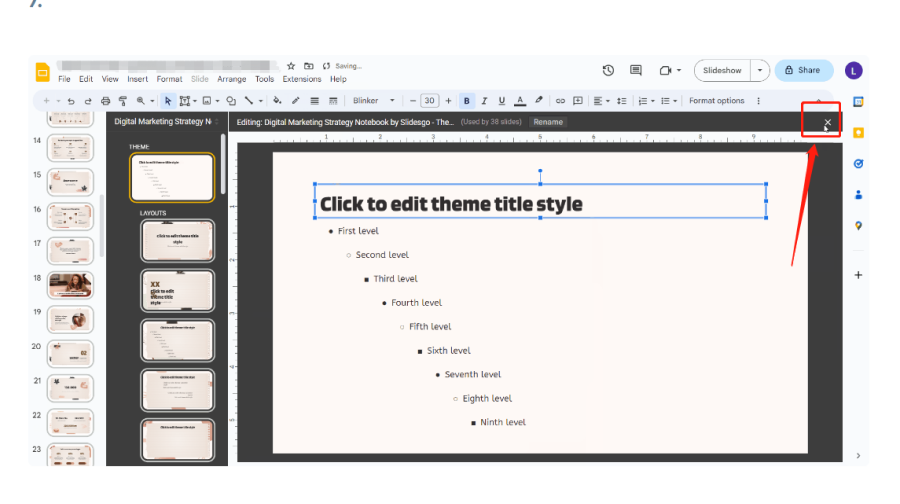This screenshot has height=504, width=900.
Task: Open the Text color picker
Action: (x=520, y=101)
